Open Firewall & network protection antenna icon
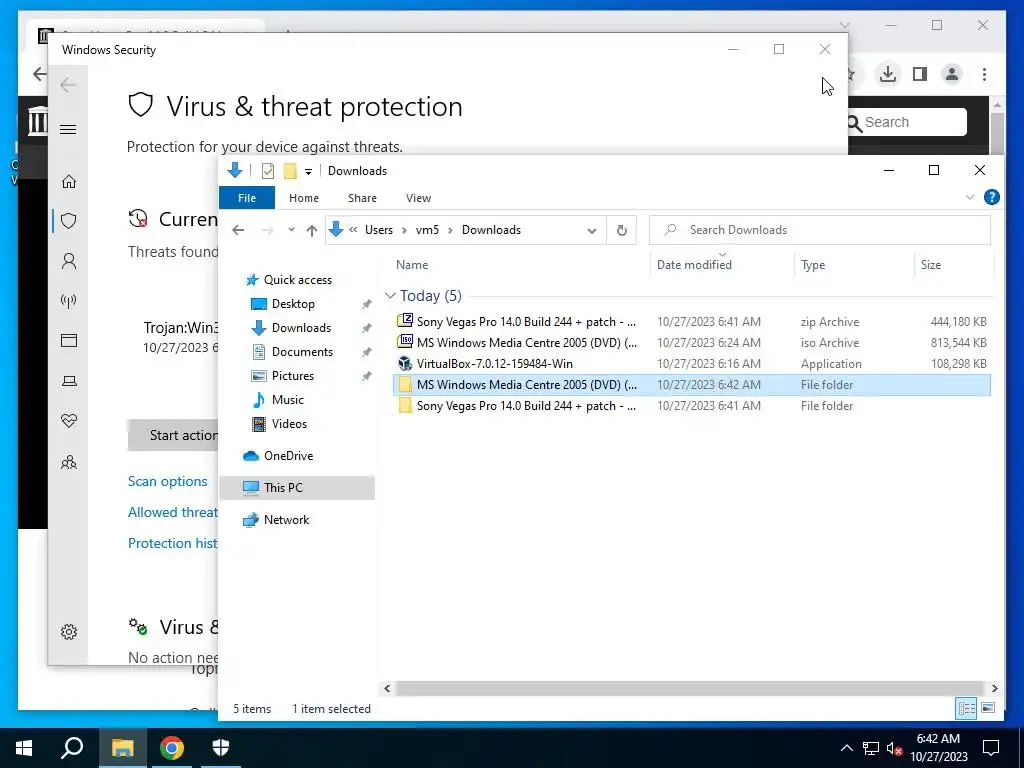1024x768 pixels. [69, 300]
